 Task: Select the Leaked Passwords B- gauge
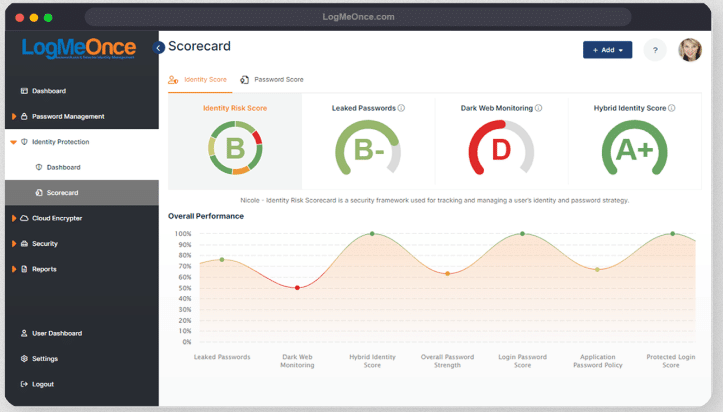pos(368,148)
